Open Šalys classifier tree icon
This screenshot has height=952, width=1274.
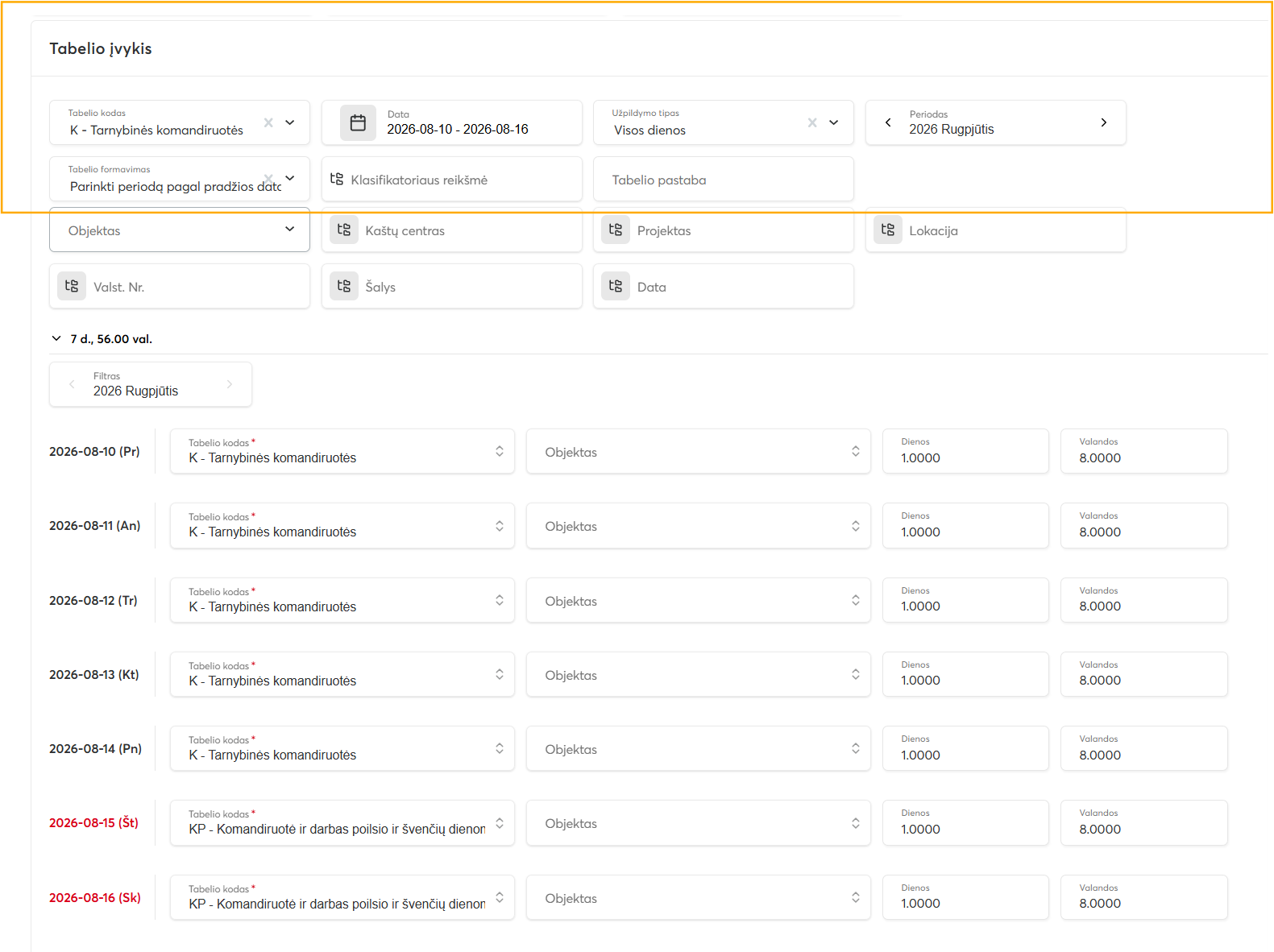coord(344,286)
